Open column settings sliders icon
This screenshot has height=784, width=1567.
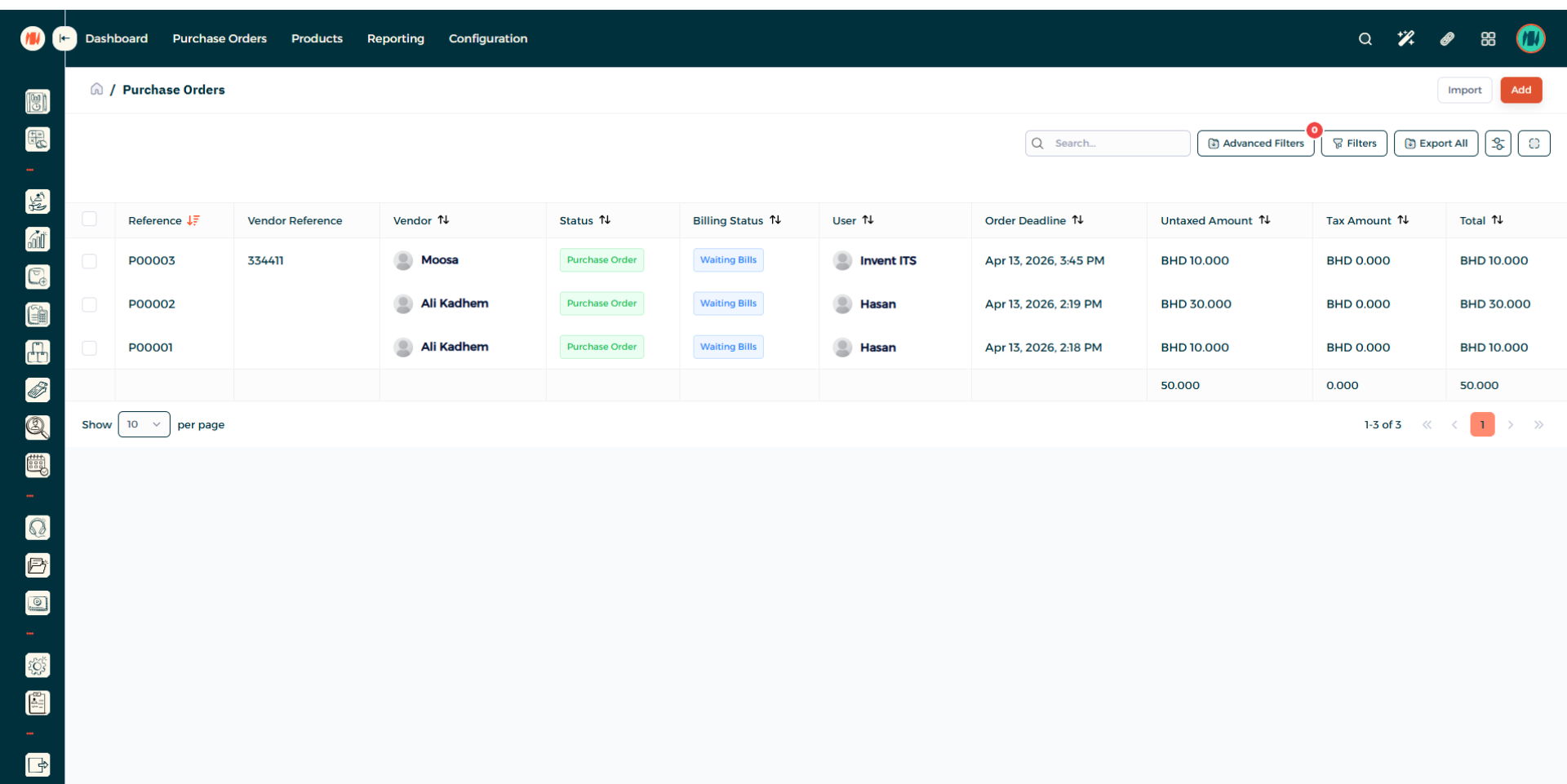click(x=1498, y=144)
